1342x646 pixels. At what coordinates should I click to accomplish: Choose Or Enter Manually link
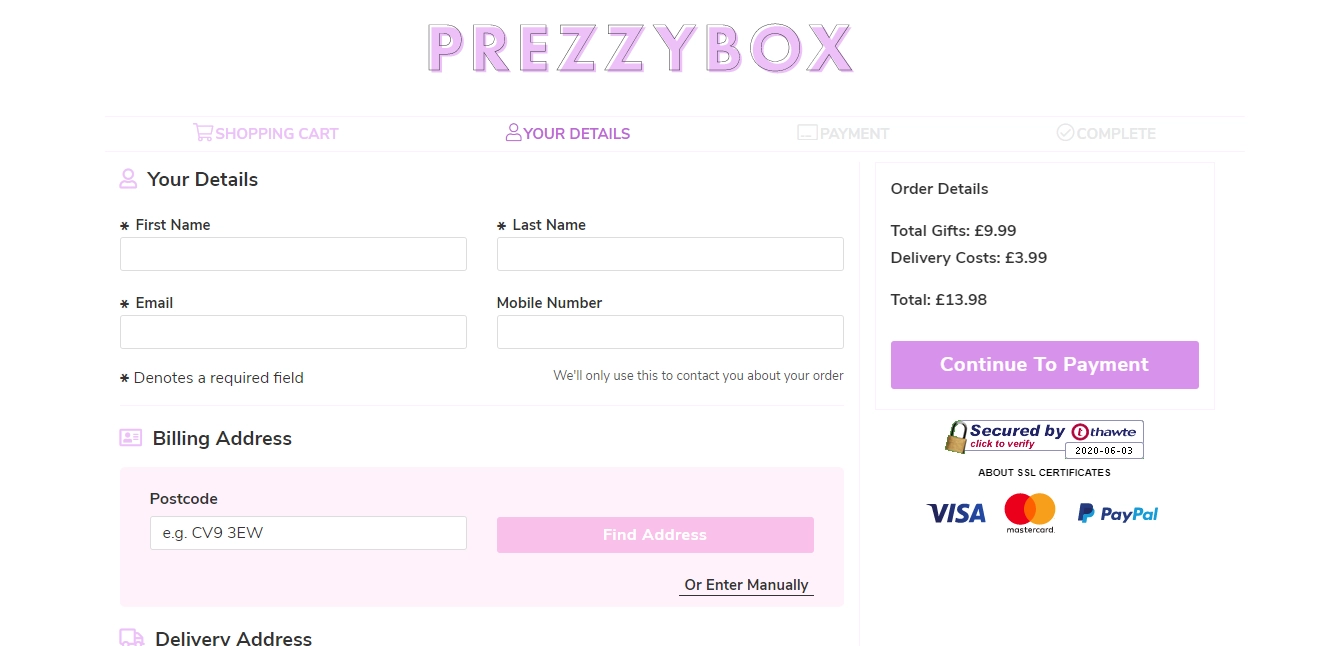click(746, 585)
